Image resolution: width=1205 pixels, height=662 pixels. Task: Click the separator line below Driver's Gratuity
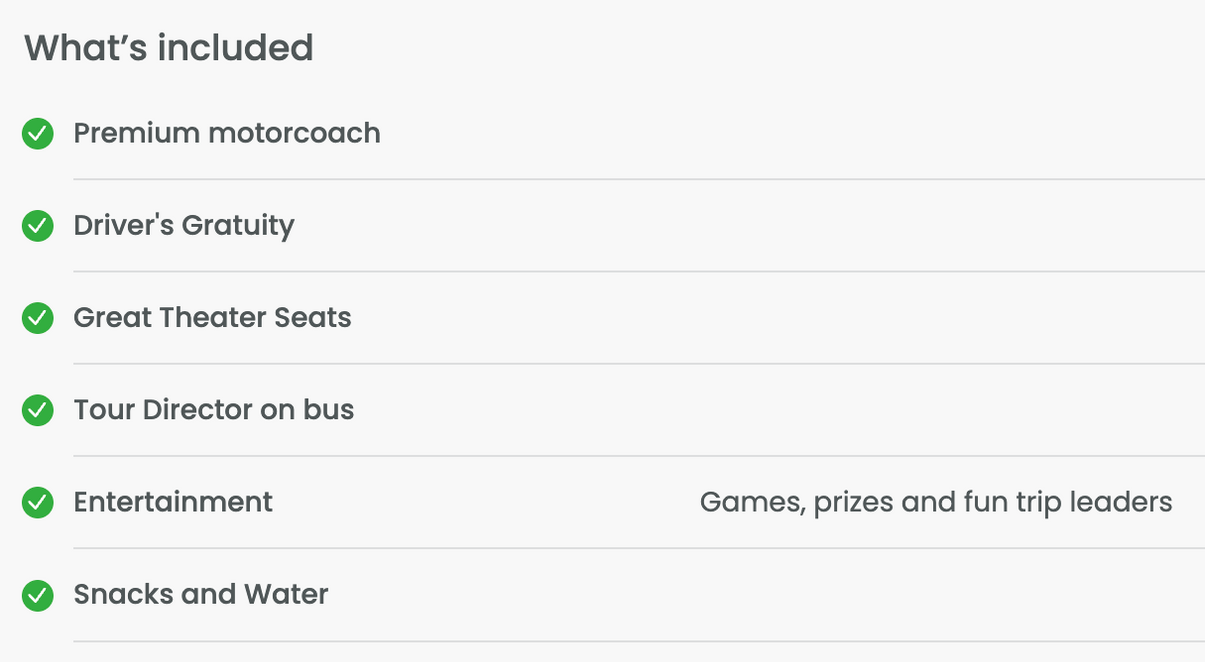pyautogui.click(x=639, y=271)
